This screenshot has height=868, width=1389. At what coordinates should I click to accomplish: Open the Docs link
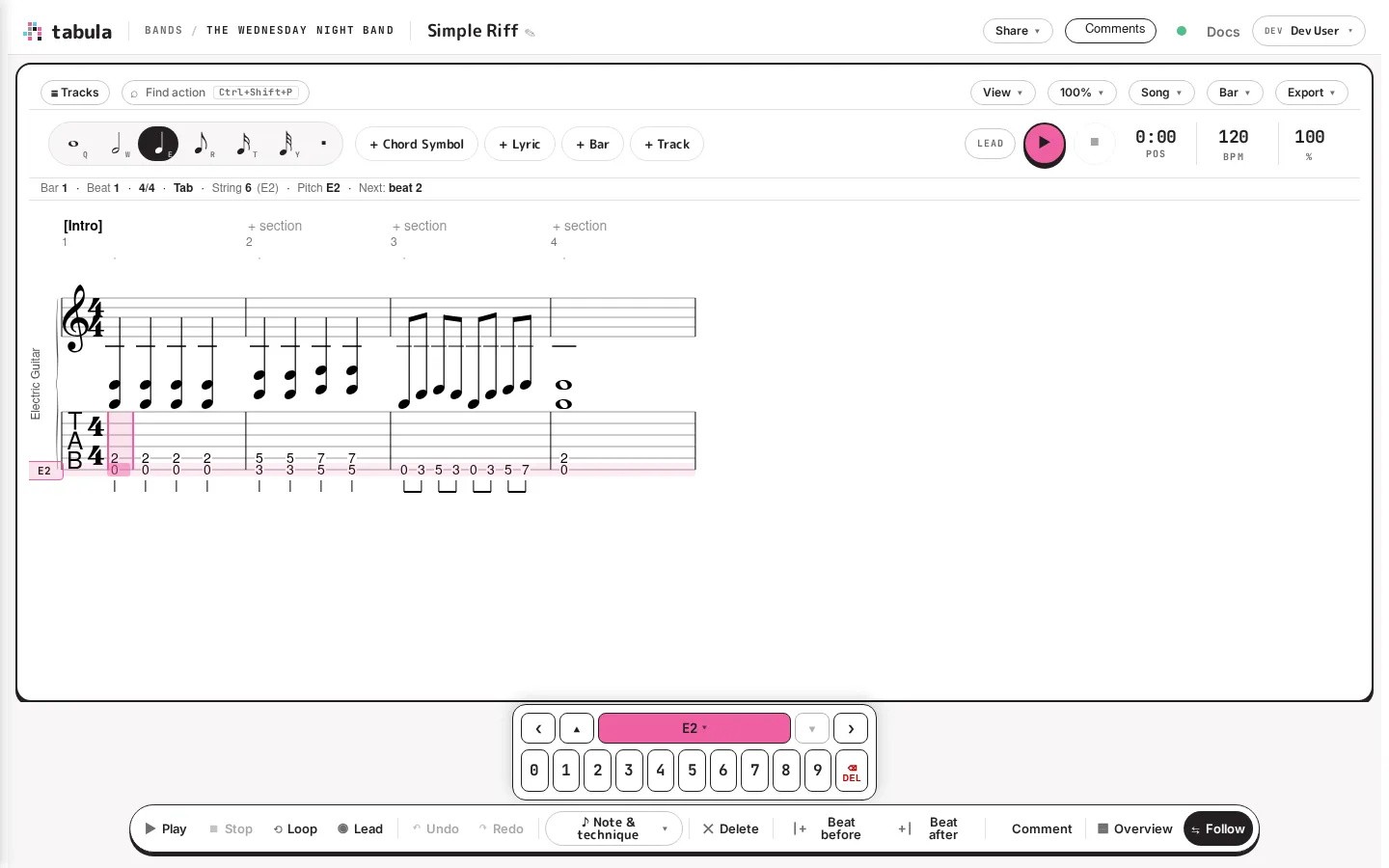pos(1223,32)
